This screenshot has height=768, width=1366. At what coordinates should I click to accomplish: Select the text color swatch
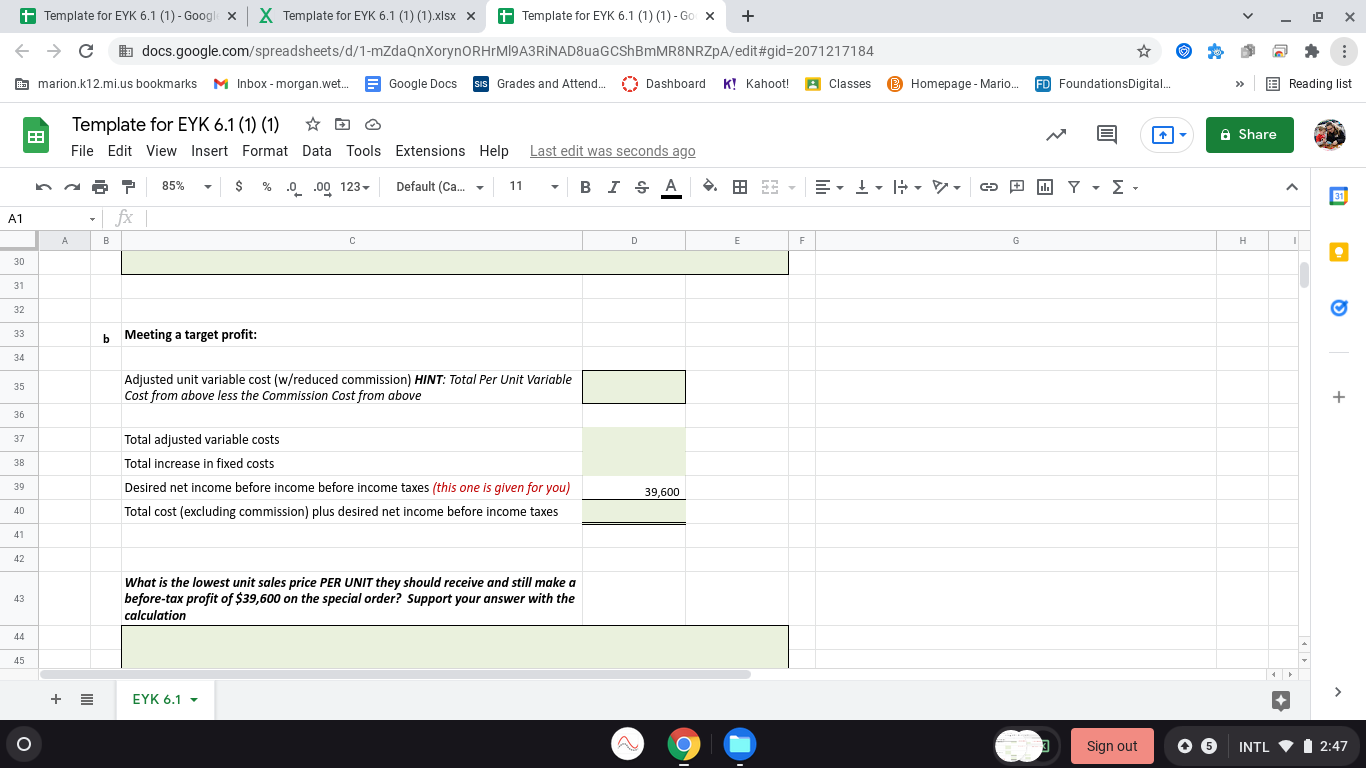(671, 187)
